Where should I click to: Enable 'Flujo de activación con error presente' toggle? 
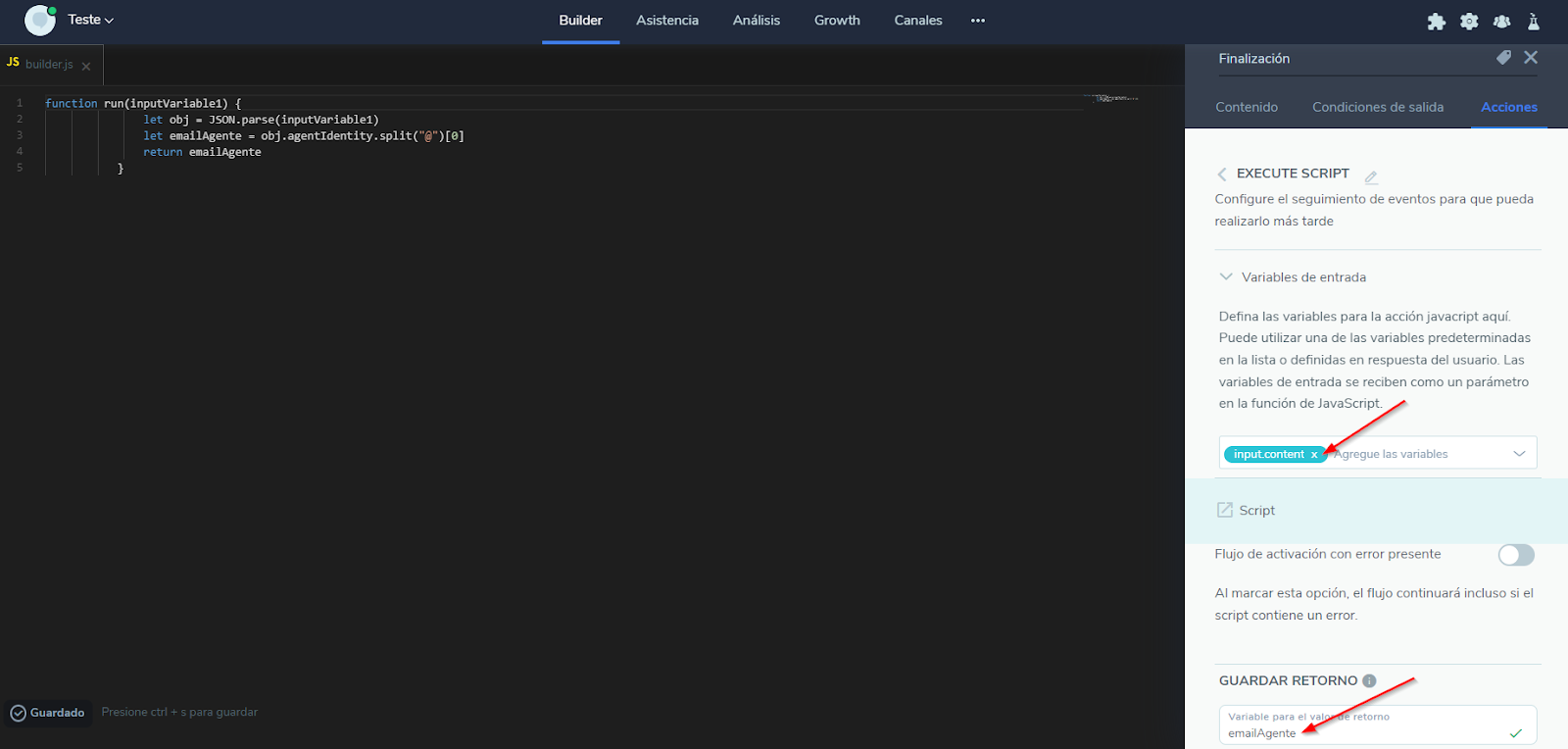click(1515, 555)
